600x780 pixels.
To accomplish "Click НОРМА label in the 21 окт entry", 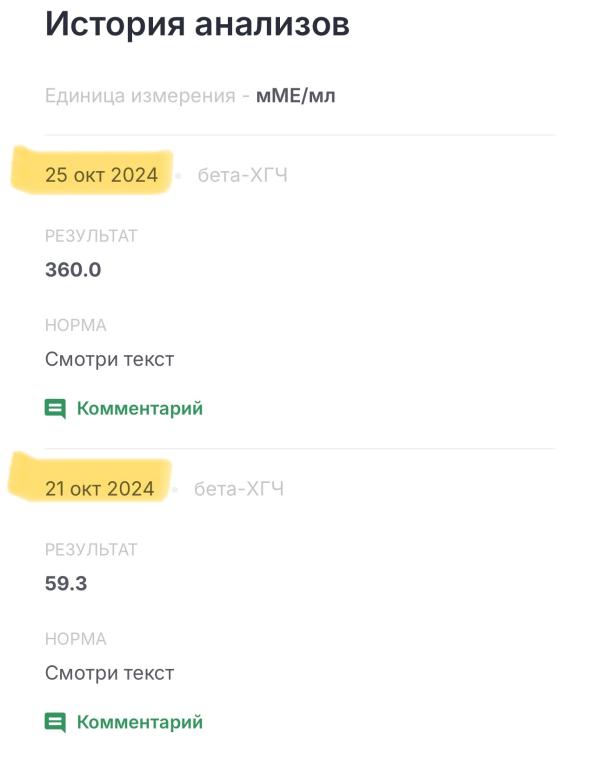I will point(75,639).
